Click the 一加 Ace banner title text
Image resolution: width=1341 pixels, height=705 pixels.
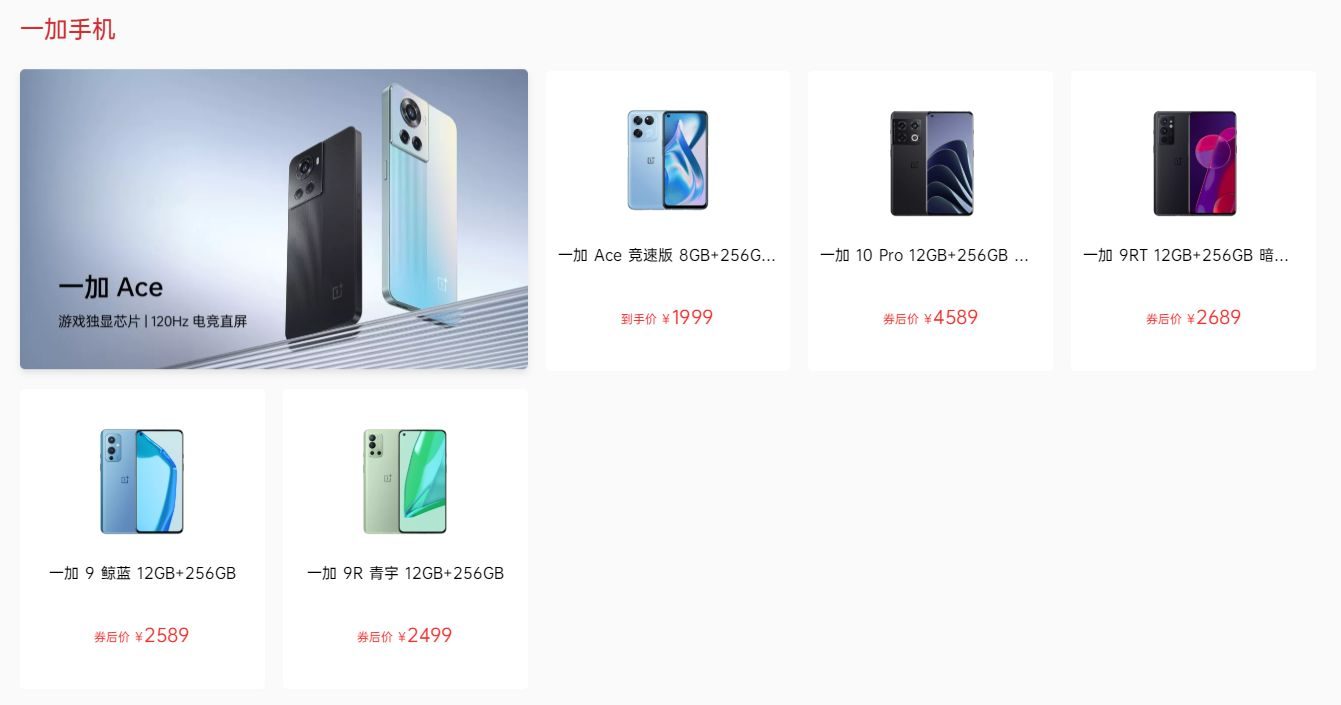click(110, 288)
